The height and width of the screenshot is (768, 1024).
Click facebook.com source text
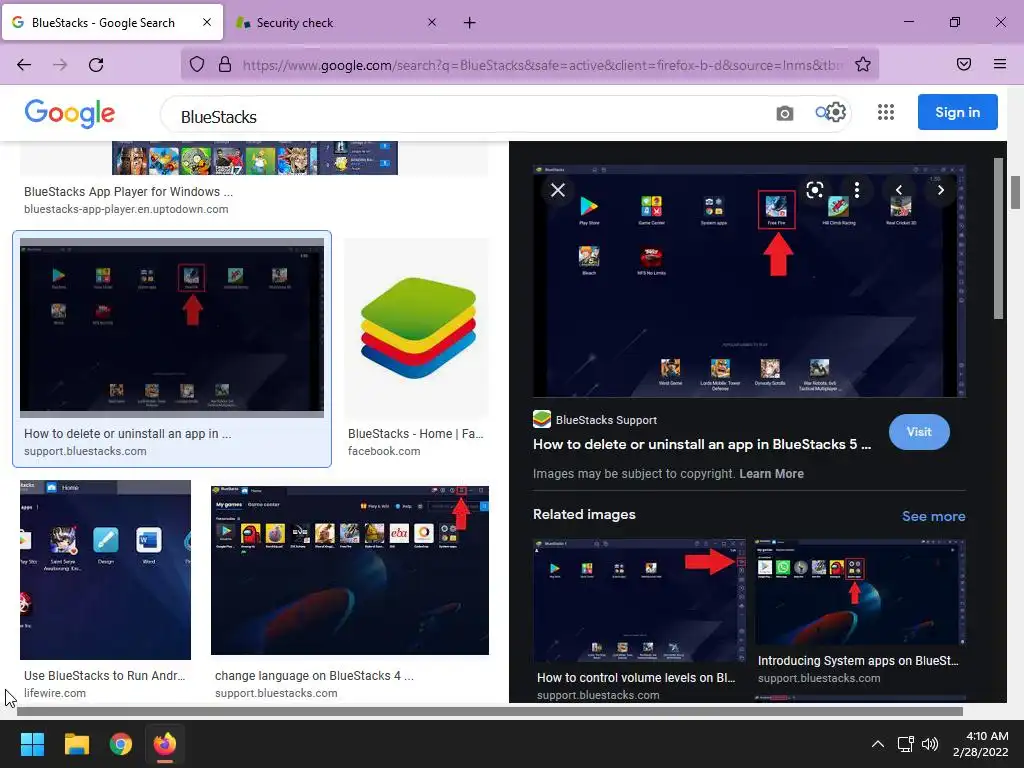(384, 451)
